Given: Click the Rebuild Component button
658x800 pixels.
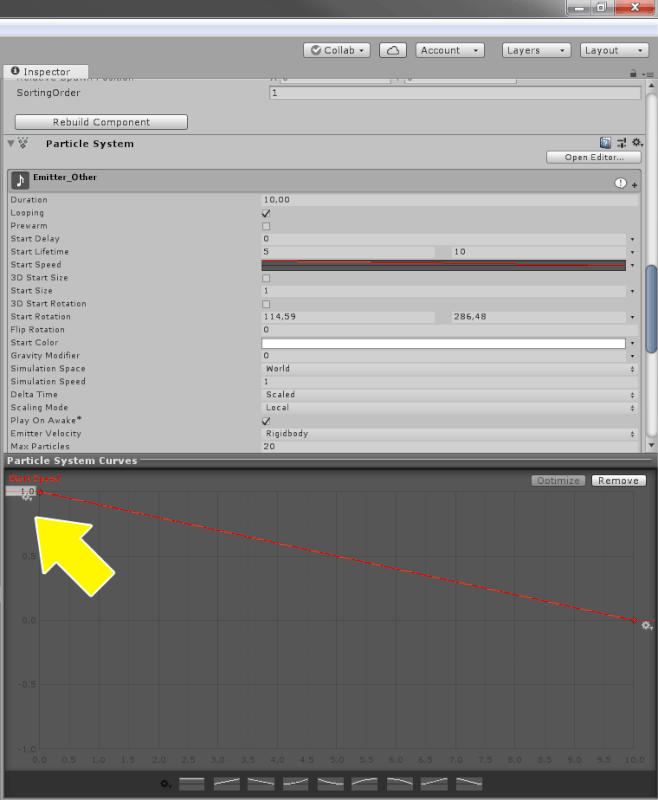Looking at the screenshot, I should 101,122.
